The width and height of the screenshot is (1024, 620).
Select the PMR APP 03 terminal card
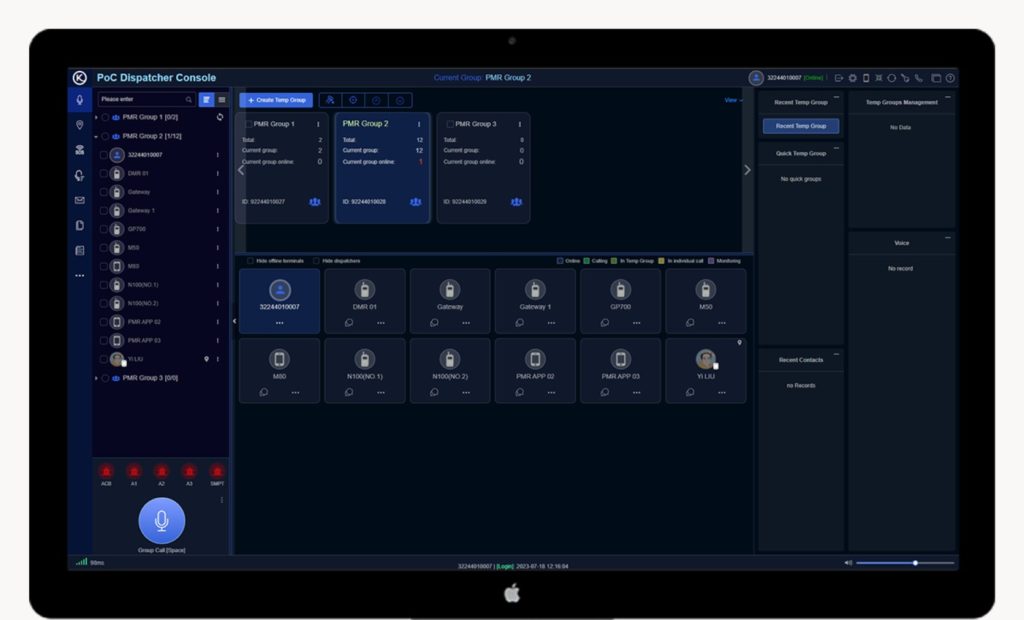click(620, 370)
